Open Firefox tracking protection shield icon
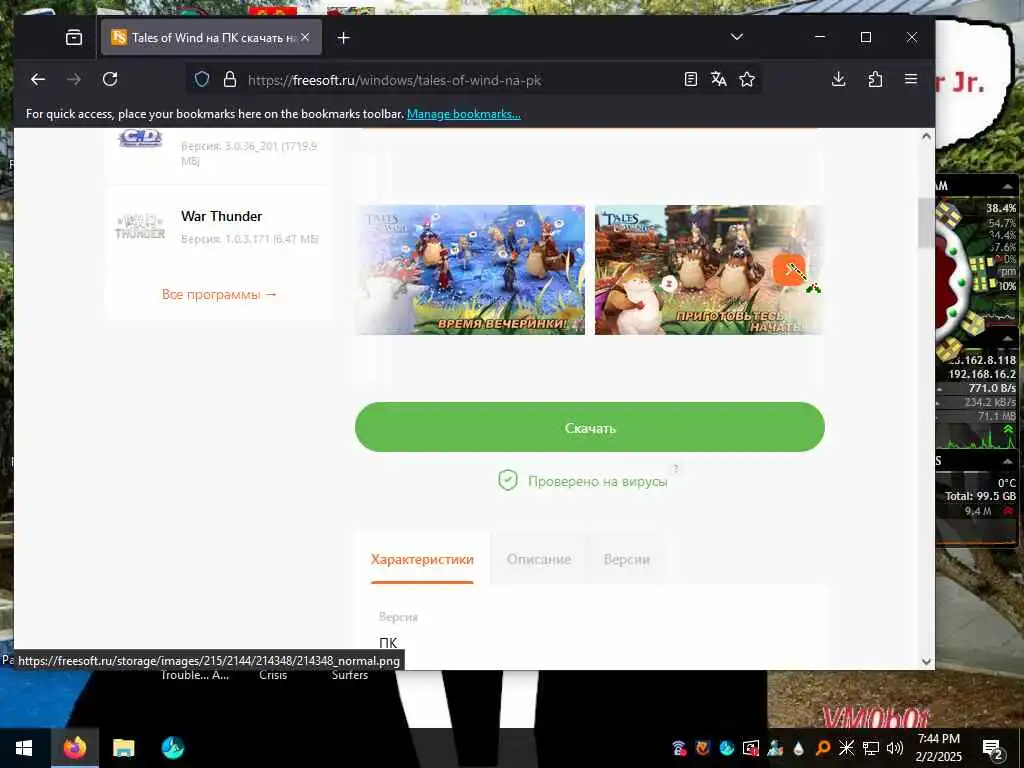Viewport: 1024px width, 768px height. pos(202,80)
